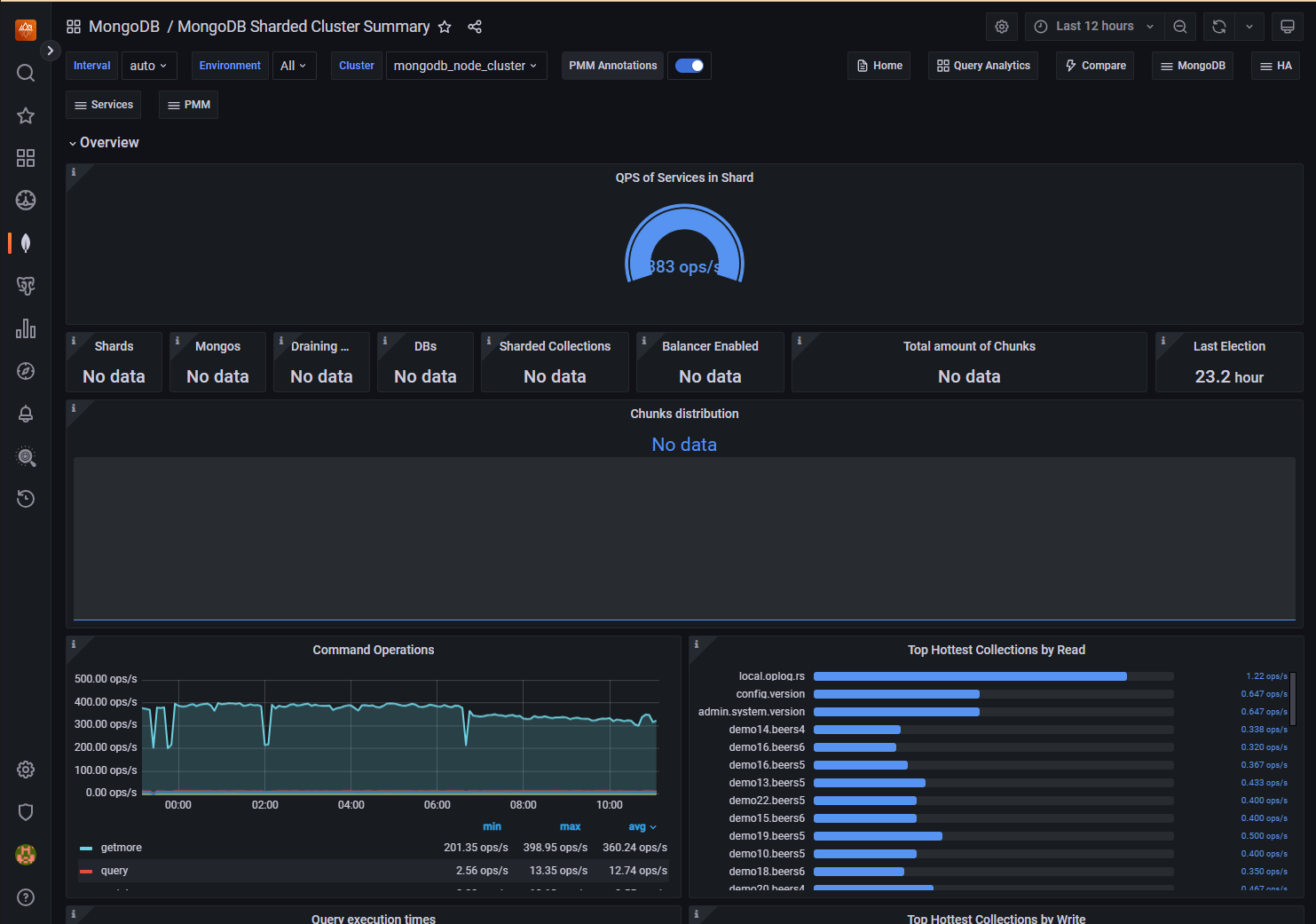Expand the sidebar with the arrow button

coord(50,51)
